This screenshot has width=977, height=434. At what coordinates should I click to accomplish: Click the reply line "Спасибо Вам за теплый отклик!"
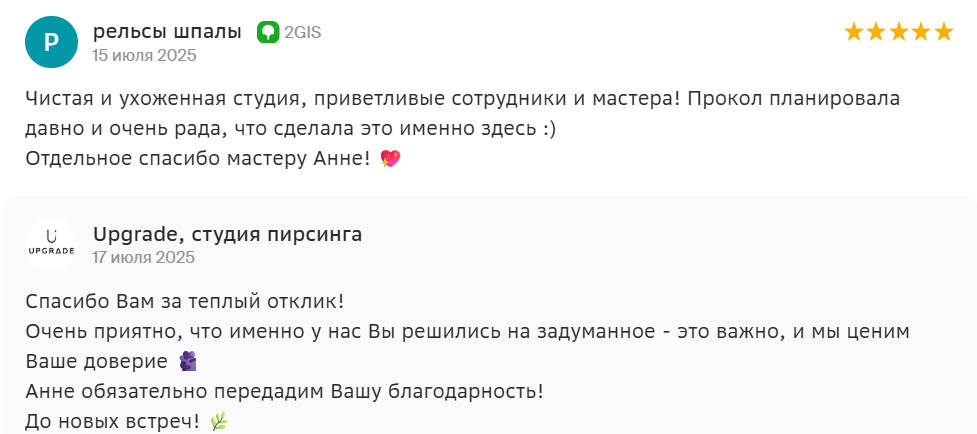pyautogui.click(x=184, y=302)
